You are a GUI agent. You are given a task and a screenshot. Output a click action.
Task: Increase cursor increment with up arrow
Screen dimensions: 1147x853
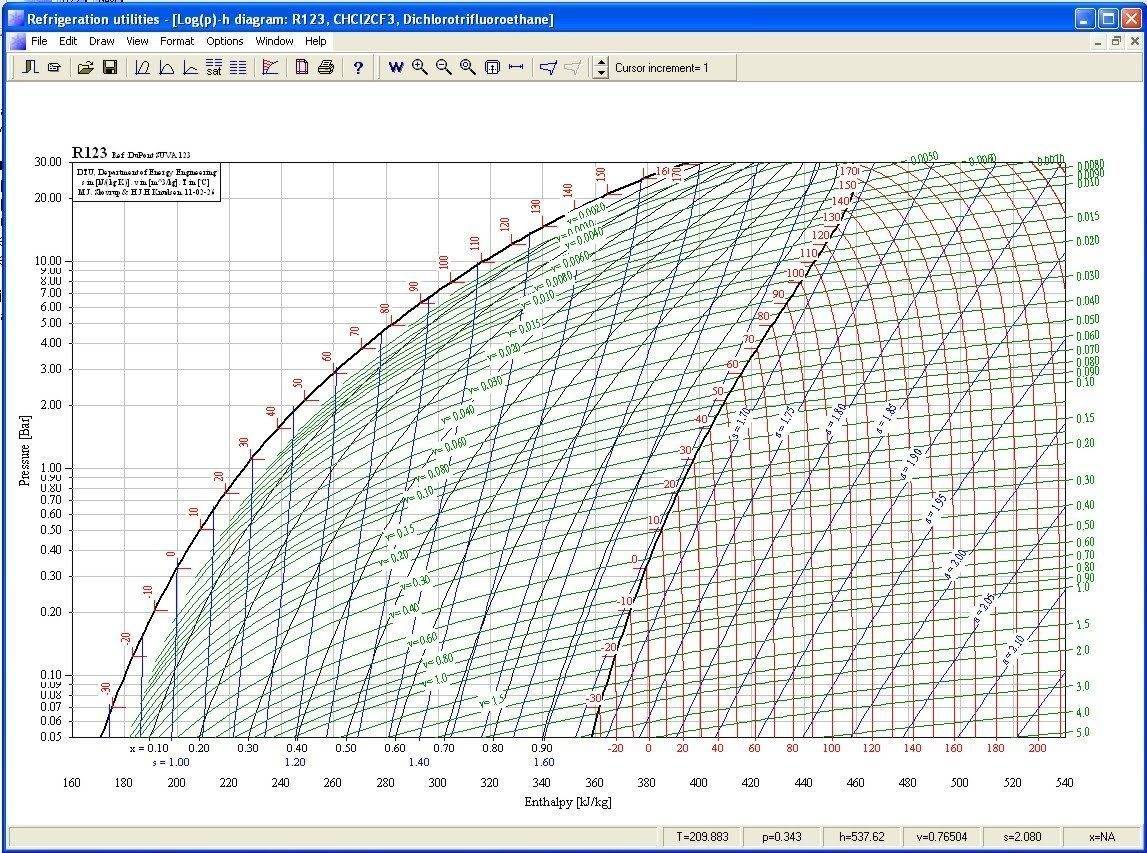(x=601, y=63)
